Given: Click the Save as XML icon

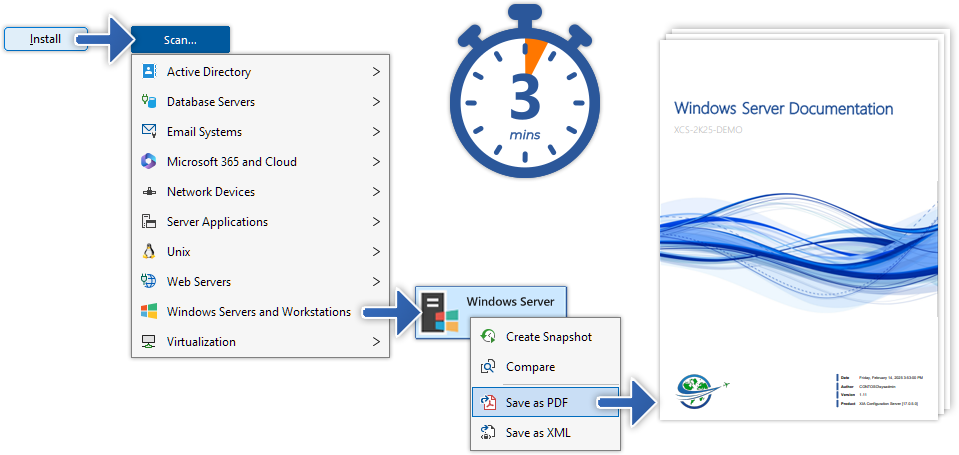Looking at the screenshot, I should tap(488, 432).
